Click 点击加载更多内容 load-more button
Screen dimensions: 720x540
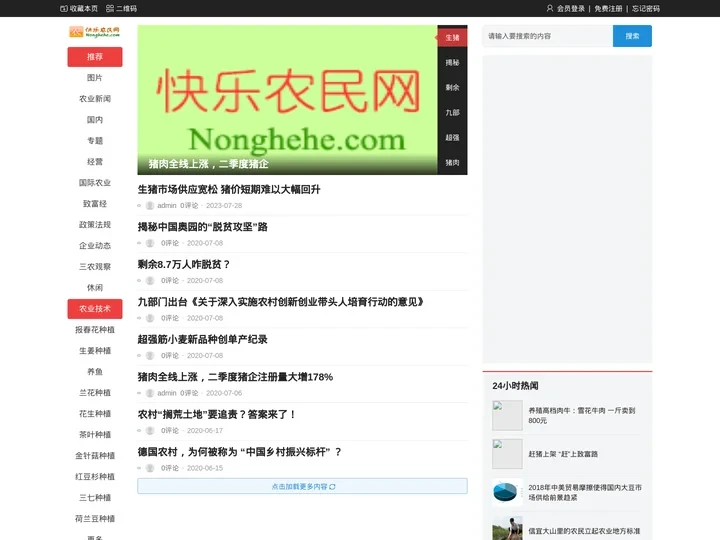coord(302,487)
